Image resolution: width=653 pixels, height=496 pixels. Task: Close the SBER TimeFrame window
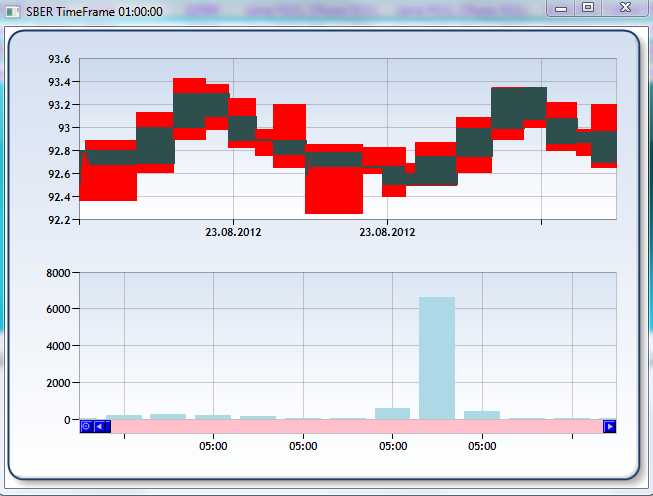(625, 7)
